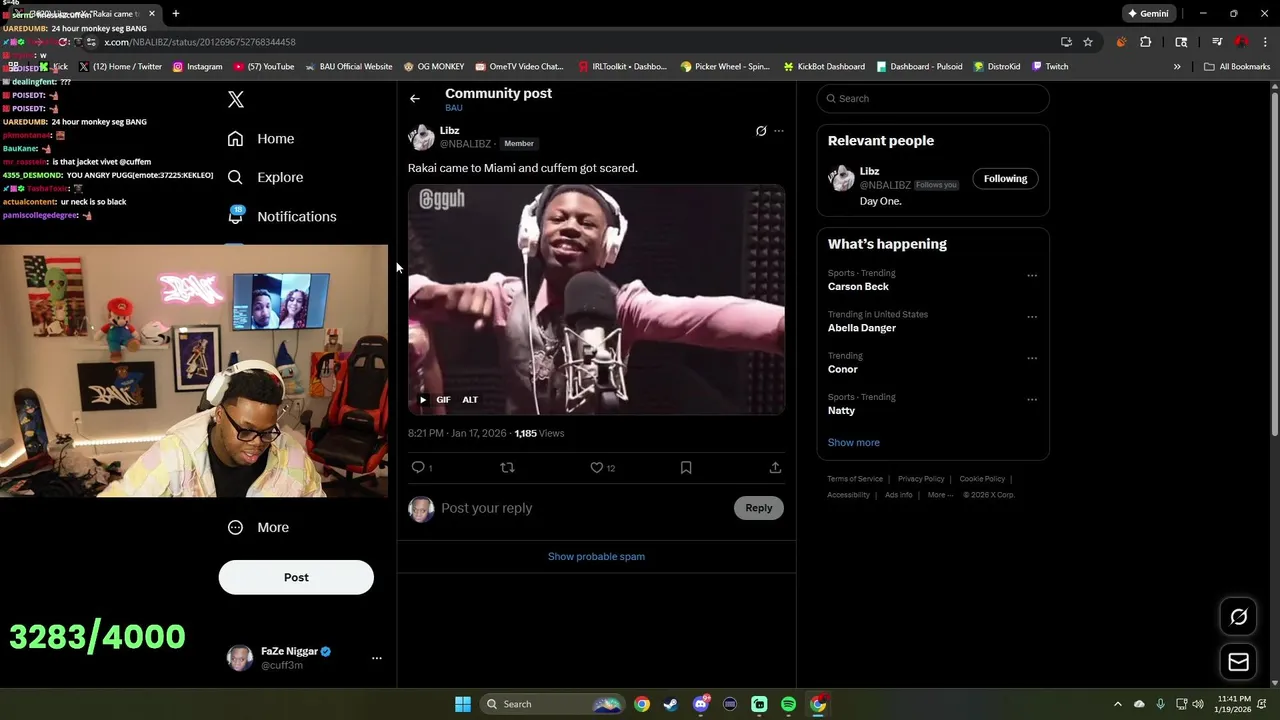Click the white Post button
1280x720 pixels.
tap(296, 577)
